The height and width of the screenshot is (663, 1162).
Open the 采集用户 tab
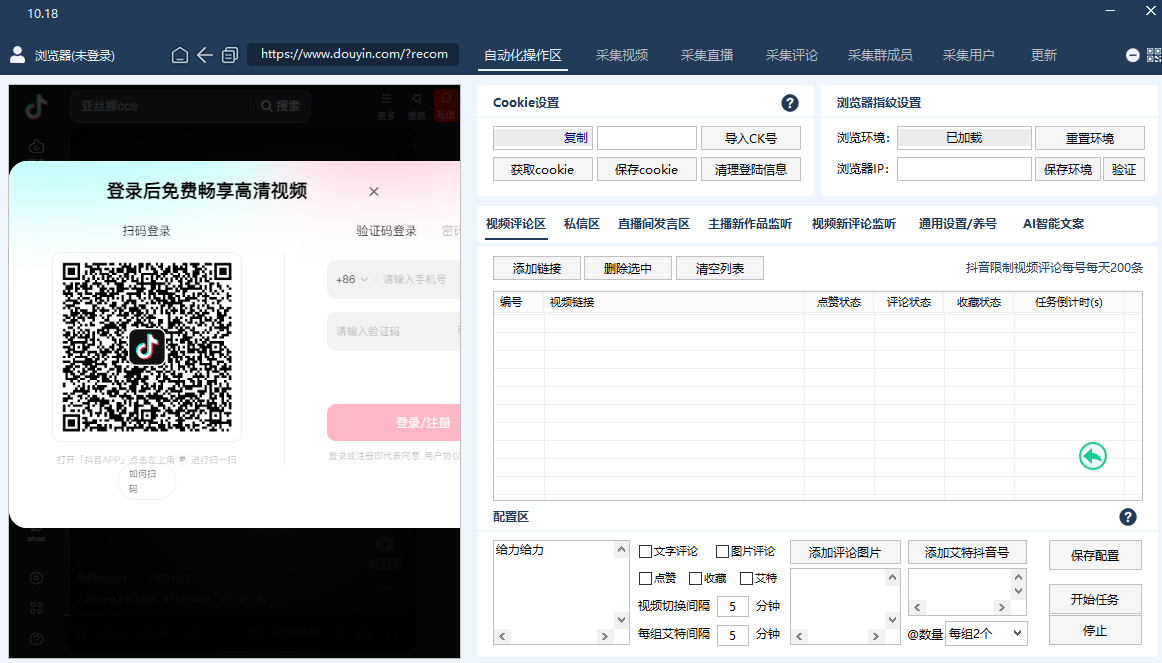tap(969, 56)
